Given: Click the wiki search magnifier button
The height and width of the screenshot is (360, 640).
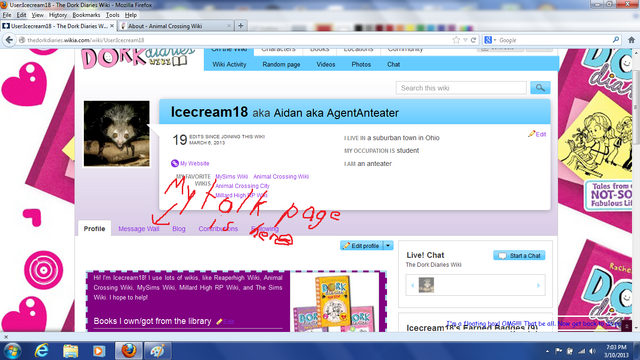Looking at the screenshot, I should (540, 88).
